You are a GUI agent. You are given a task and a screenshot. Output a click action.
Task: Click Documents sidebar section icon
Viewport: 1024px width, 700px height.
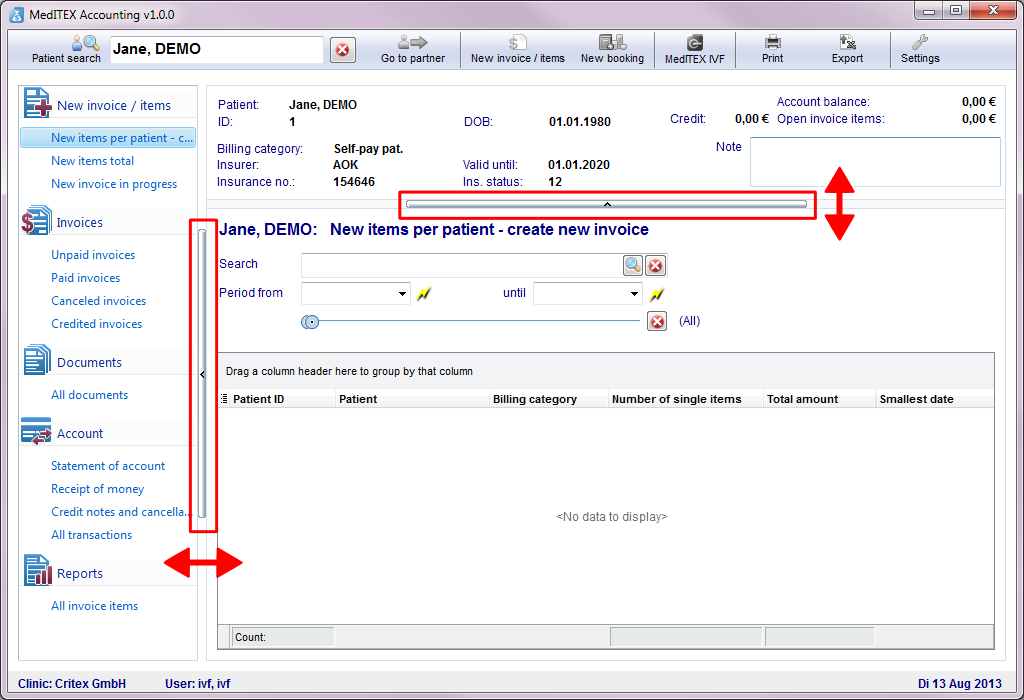click(37, 360)
